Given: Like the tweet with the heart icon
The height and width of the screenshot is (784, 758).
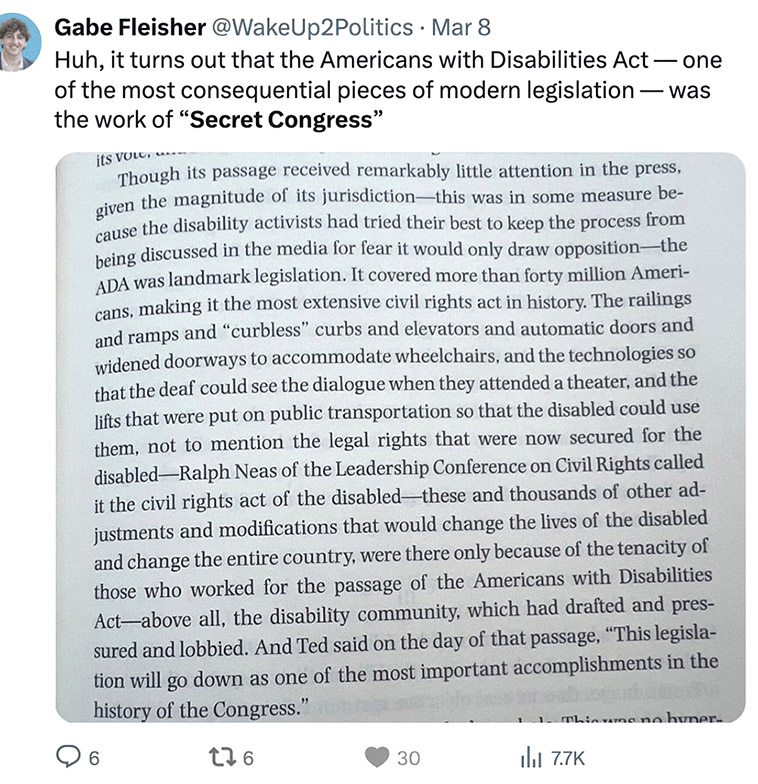Looking at the screenshot, I should 377,758.
